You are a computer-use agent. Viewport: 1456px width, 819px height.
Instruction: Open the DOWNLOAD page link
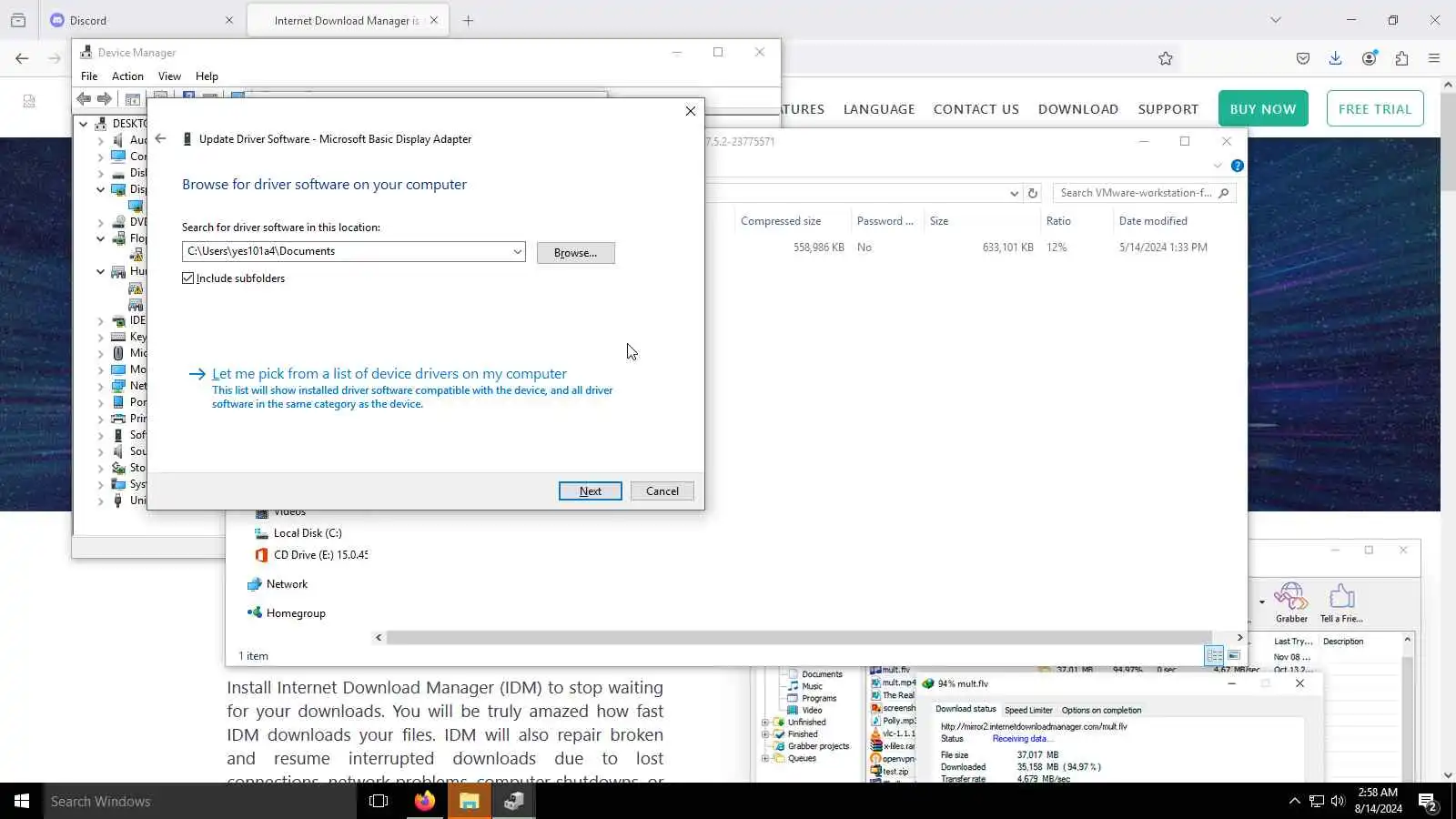(x=1078, y=109)
